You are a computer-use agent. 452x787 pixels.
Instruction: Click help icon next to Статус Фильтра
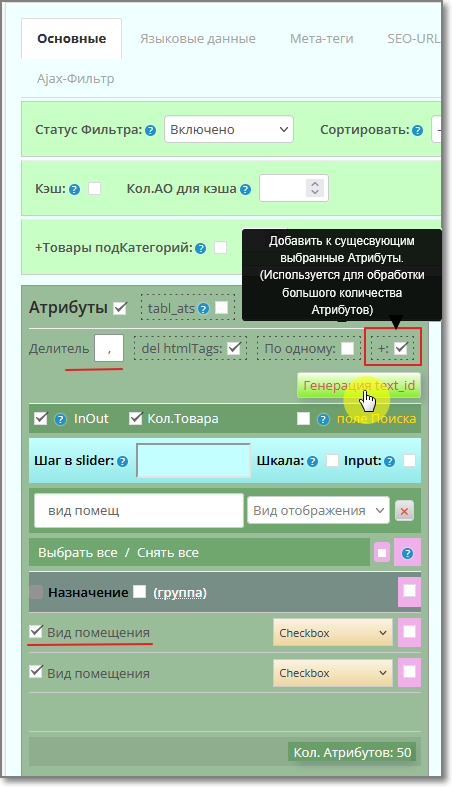(x=150, y=131)
